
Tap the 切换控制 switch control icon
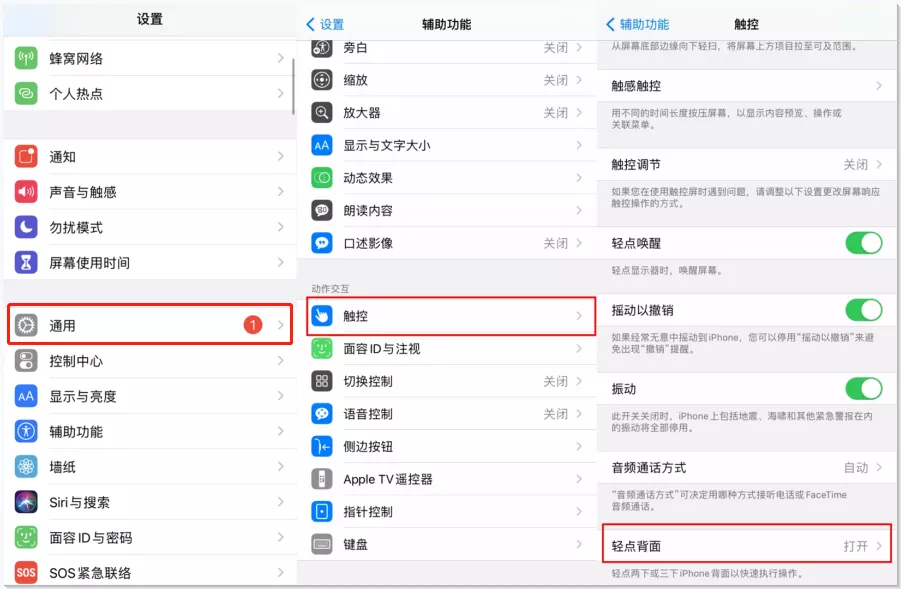[x=322, y=381]
